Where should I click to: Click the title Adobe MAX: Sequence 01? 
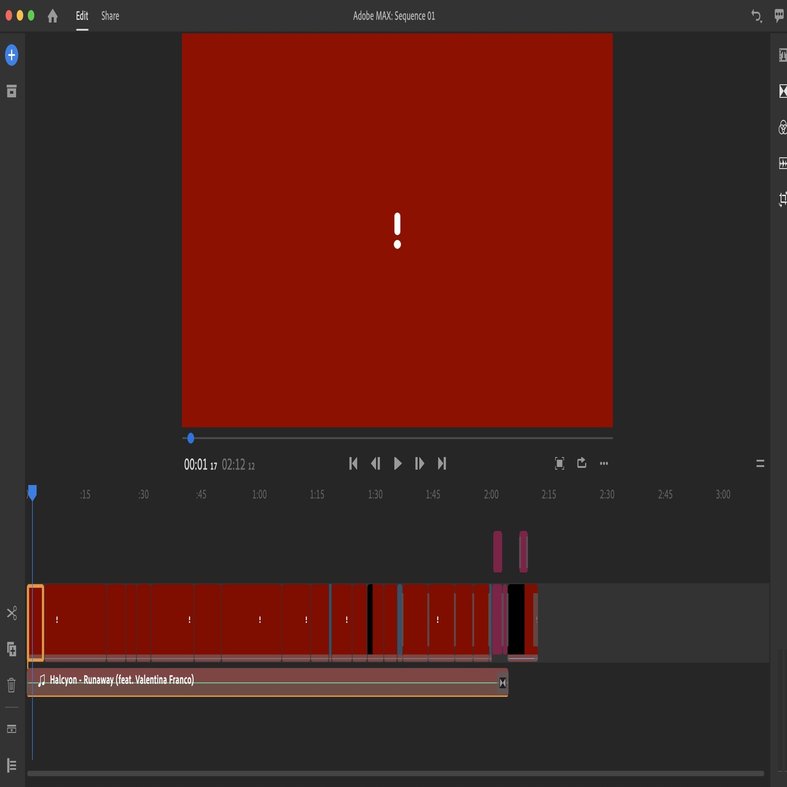click(x=394, y=16)
